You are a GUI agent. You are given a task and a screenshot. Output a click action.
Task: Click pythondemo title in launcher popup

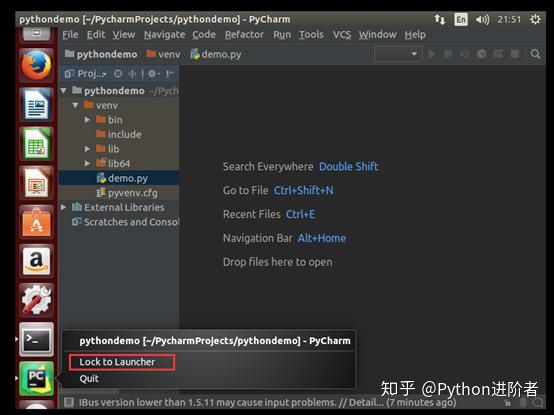[215, 341]
